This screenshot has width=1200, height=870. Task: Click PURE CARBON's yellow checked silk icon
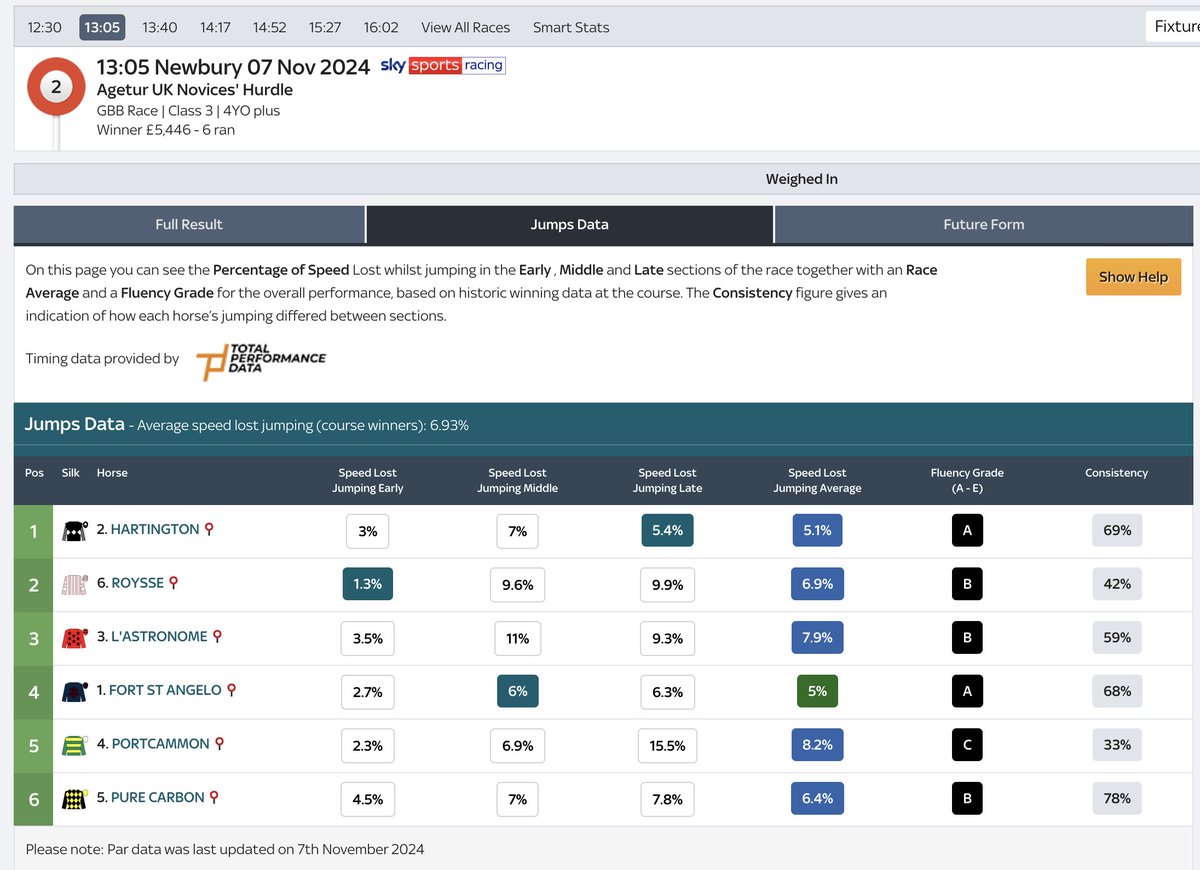pyautogui.click(x=73, y=799)
